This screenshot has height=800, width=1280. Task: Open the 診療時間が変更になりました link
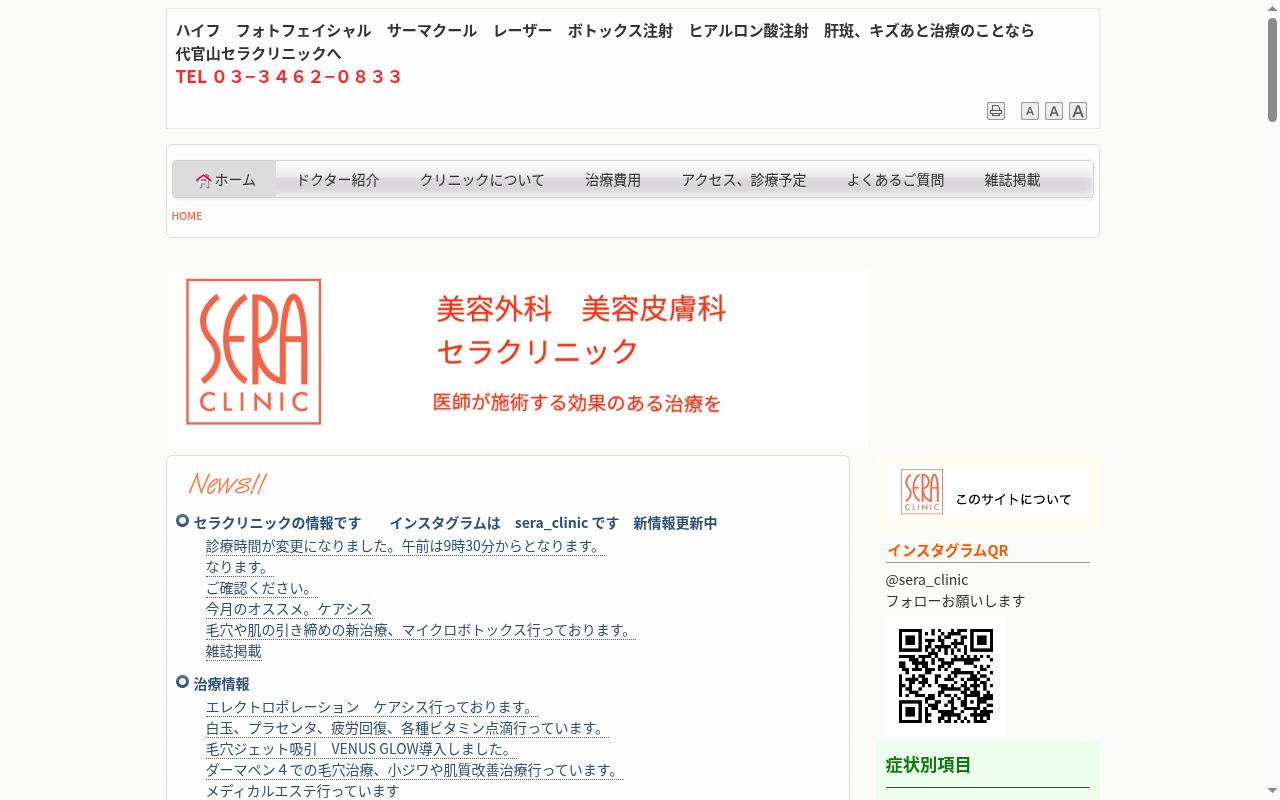pos(405,546)
